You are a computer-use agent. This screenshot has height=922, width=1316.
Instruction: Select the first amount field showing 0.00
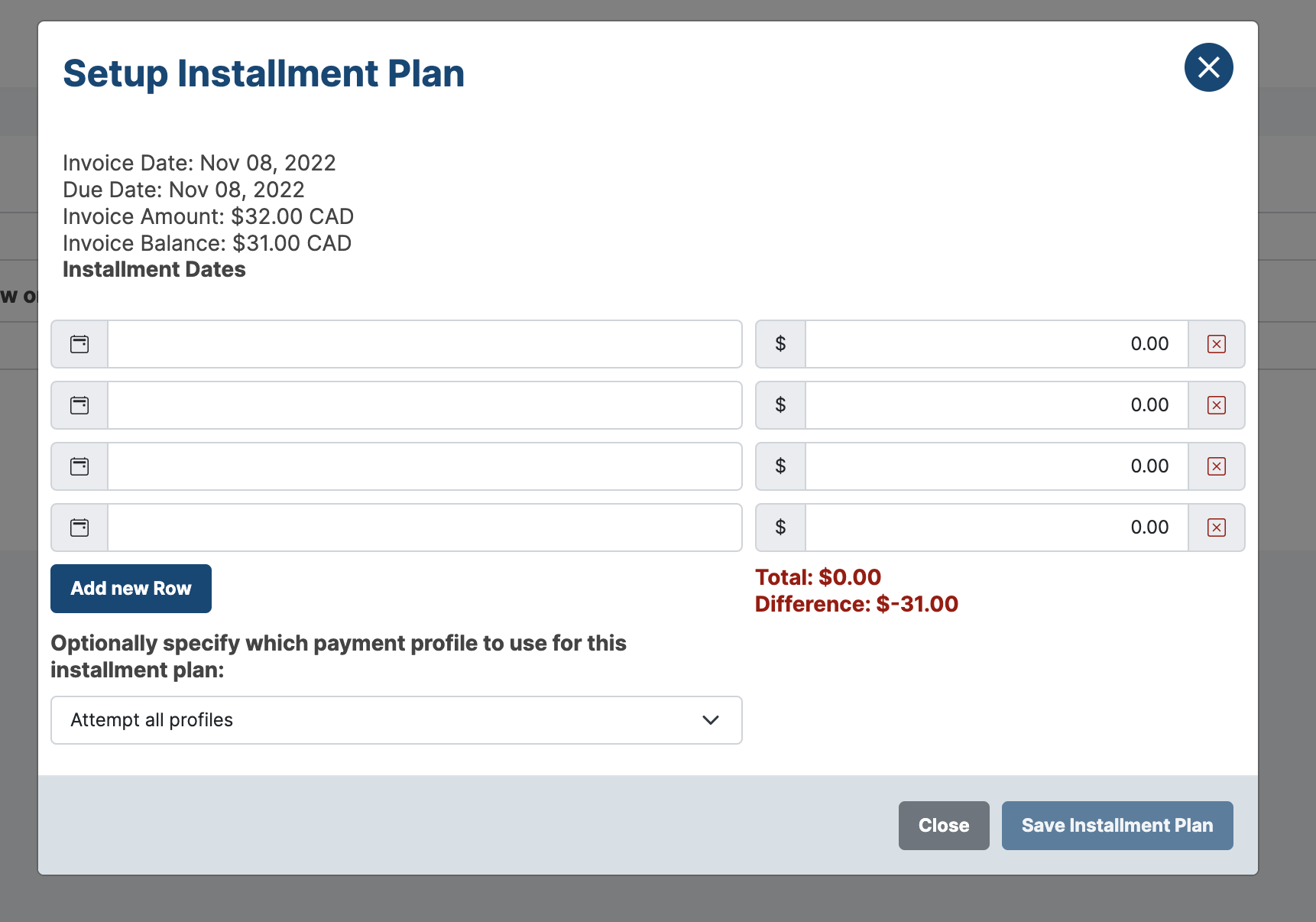pos(993,344)
